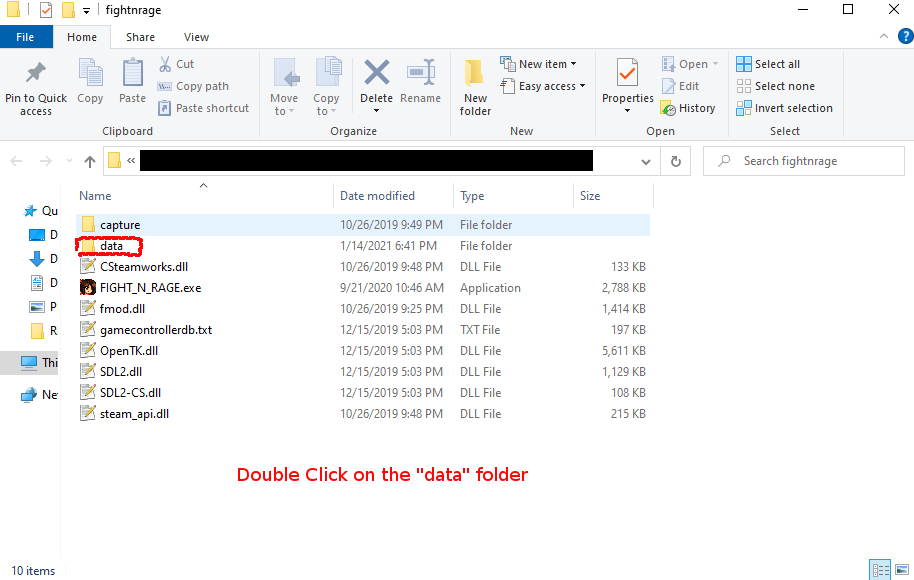Image resolution: width=914 pixels, height=580 pixels.
Task: Select the capture folder
Action: point(363,225)
